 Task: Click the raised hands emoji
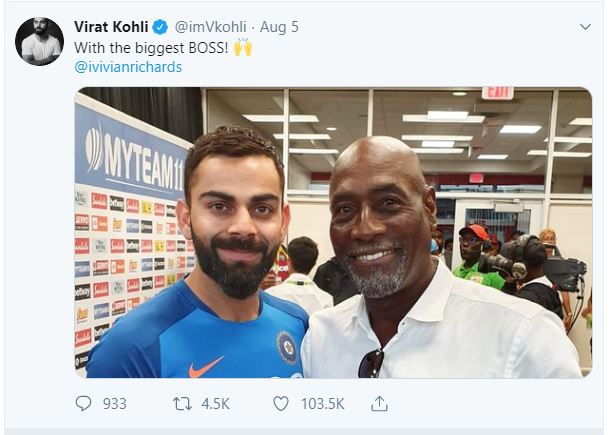pyautogui.click(x=243, y=47)
